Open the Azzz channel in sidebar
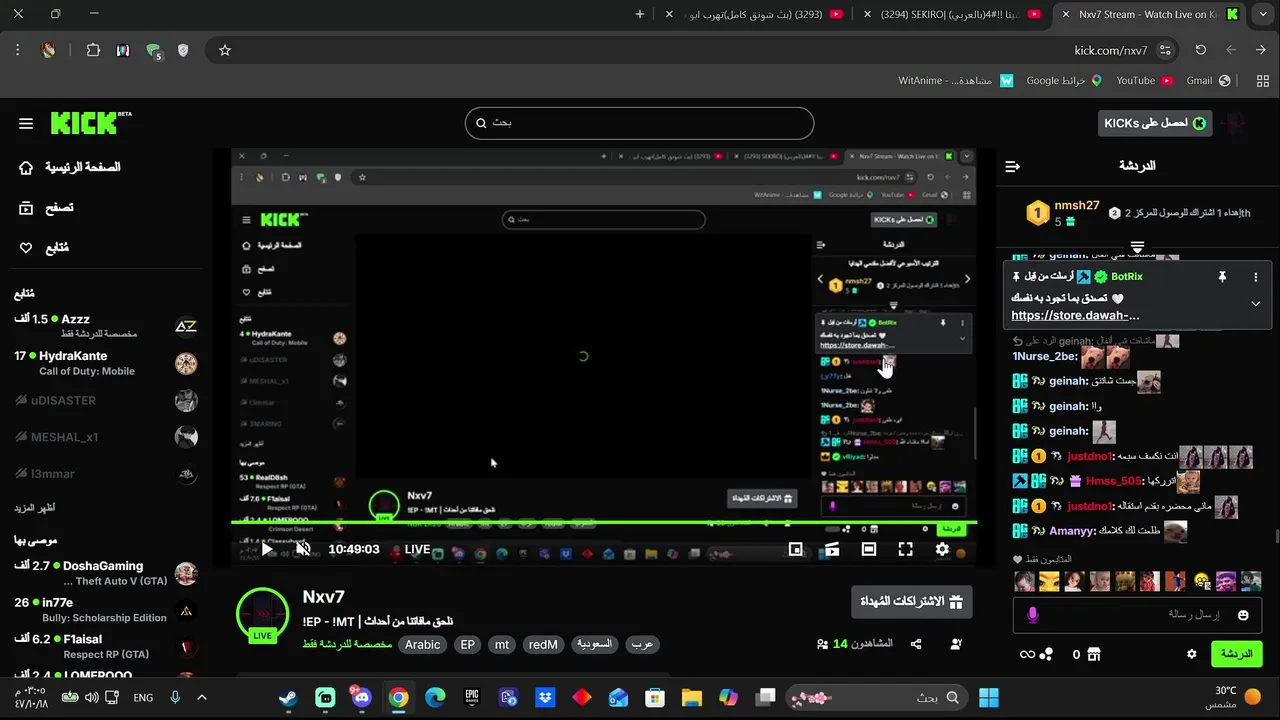Image resolution: width=1280 pixels, height=720 pixels. 105,326
